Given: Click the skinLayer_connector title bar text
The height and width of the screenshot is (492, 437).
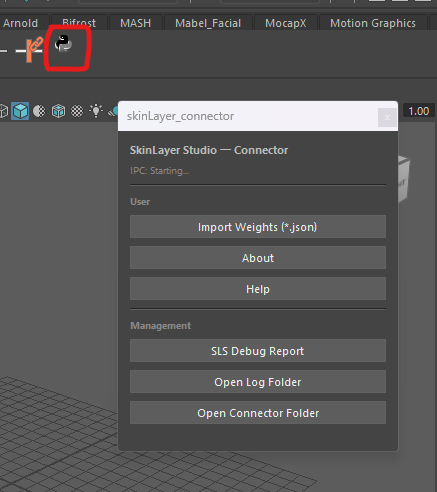Looking at the screenshot, I should click(x=180, y=116).
